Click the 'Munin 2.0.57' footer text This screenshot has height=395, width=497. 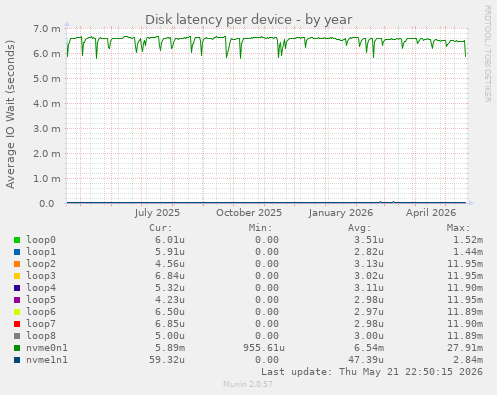[248, 384]
